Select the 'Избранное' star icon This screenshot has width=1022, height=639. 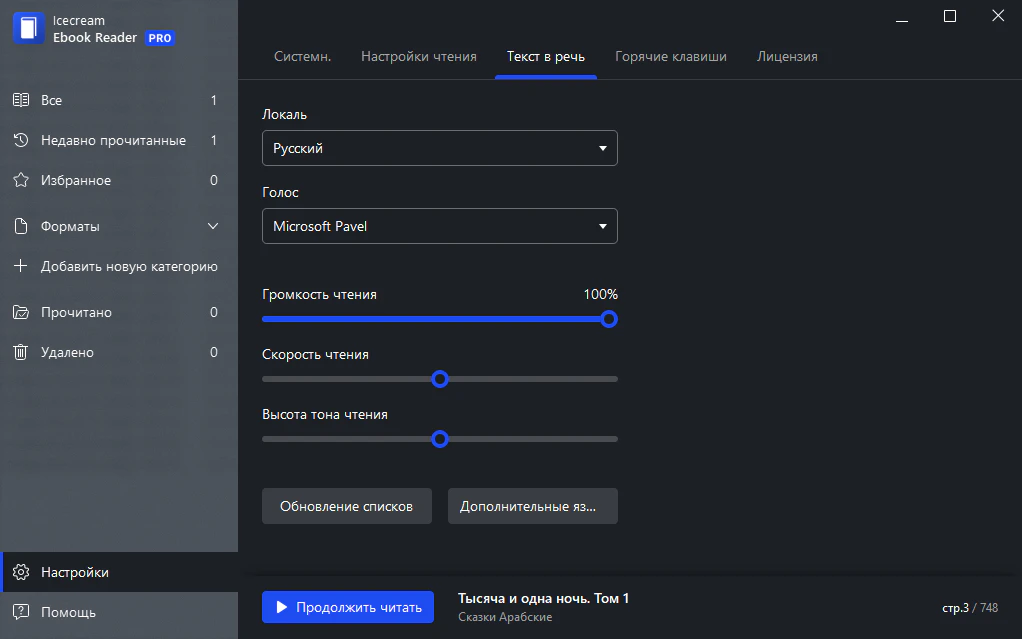pos(20,181)
